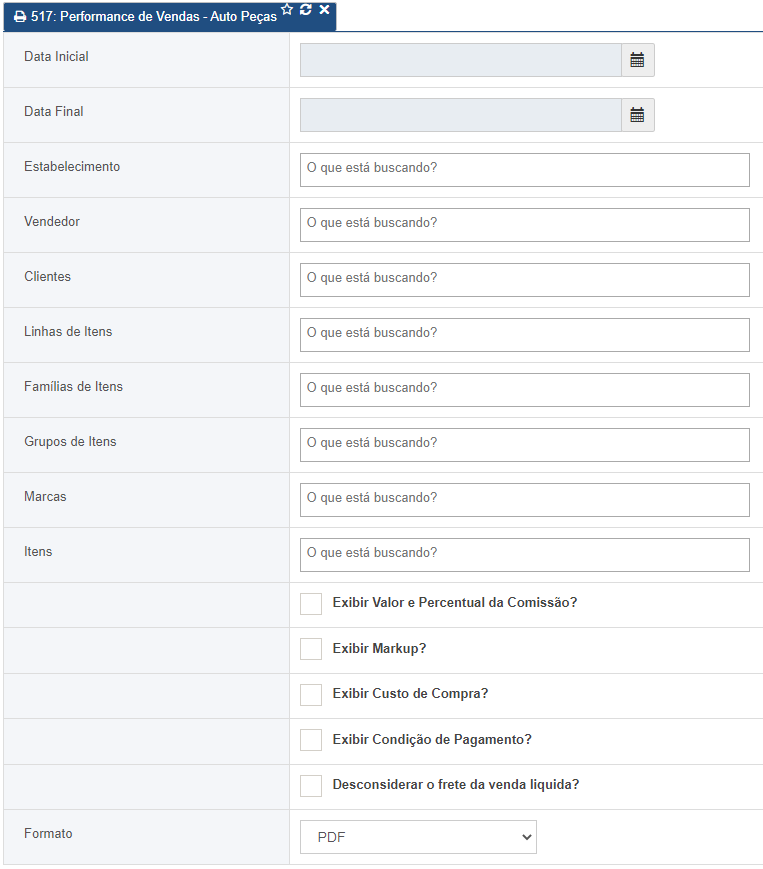The height and width of the screenshot is (869, 763).
Task: Focus the Vendedor search field
Action: (524, 225)
